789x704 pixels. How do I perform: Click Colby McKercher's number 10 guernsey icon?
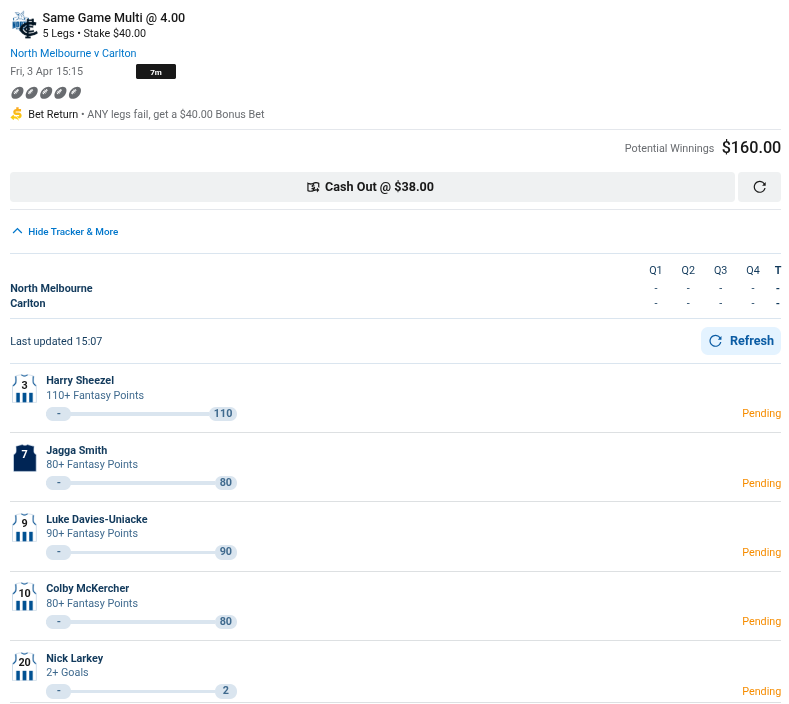pyautogui.click(x=24, y=597)
